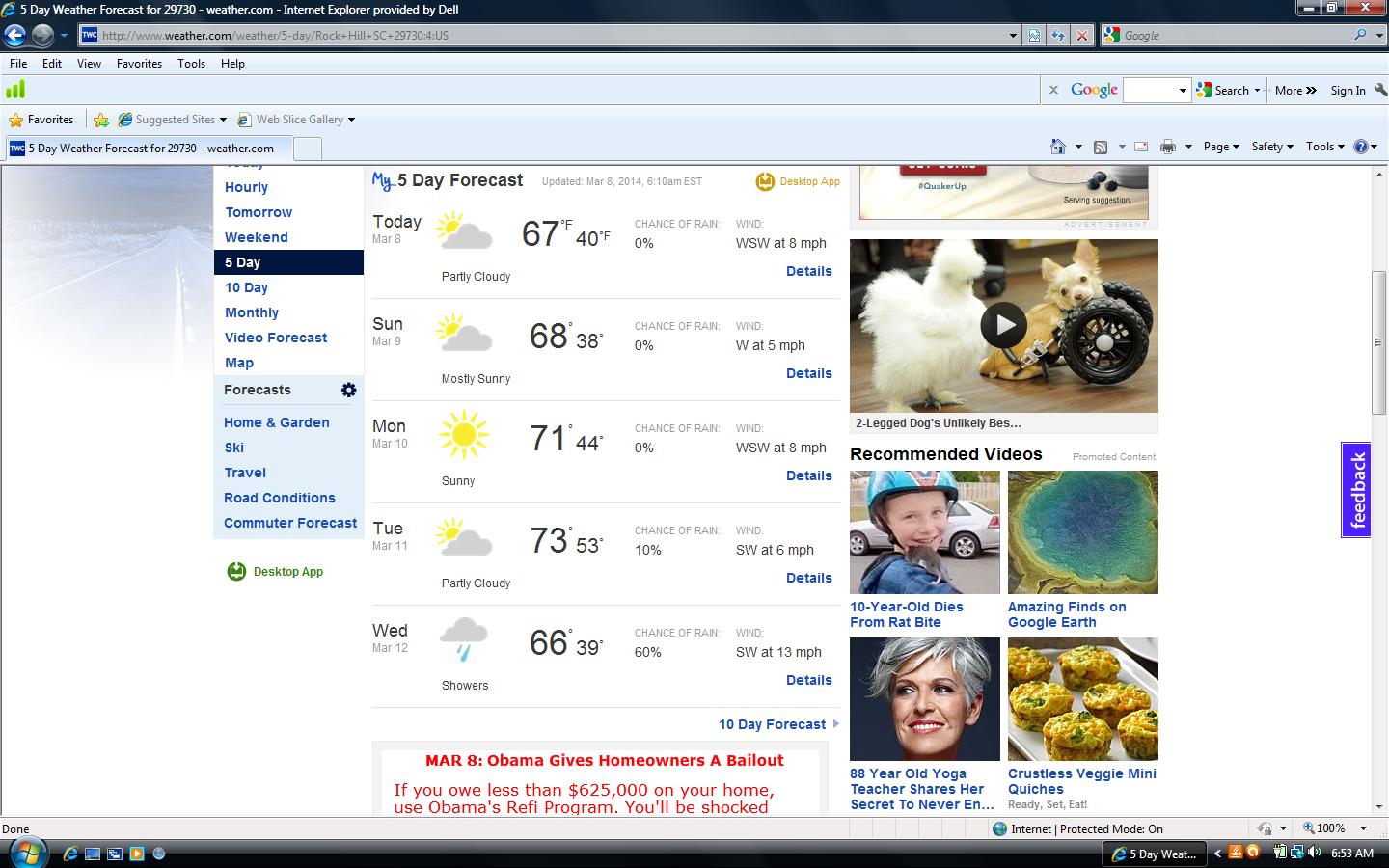The height and width of the screenshot is (868, 1389).
Task: Click the Home icon in command bar
Action: coord(1058,147)
